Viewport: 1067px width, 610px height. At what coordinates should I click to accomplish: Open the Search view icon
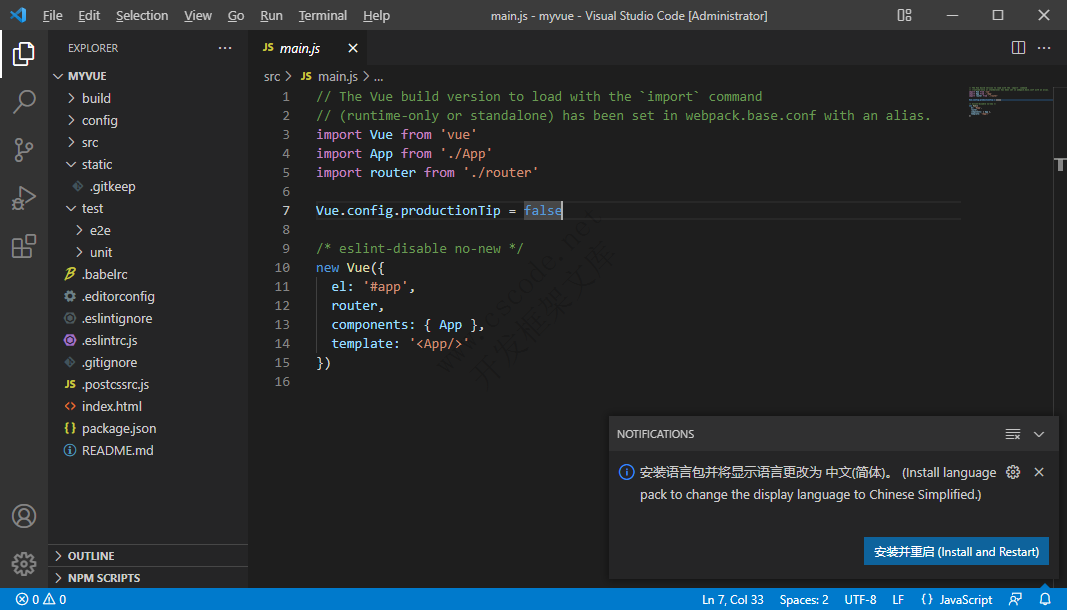[x=24, y=101]
